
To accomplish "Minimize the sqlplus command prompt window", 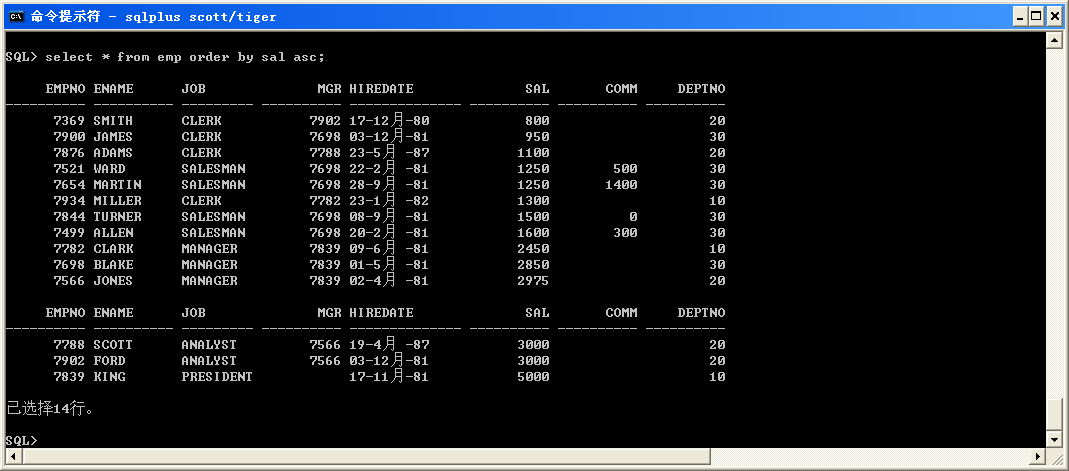I will click(x=1020, y=16).
